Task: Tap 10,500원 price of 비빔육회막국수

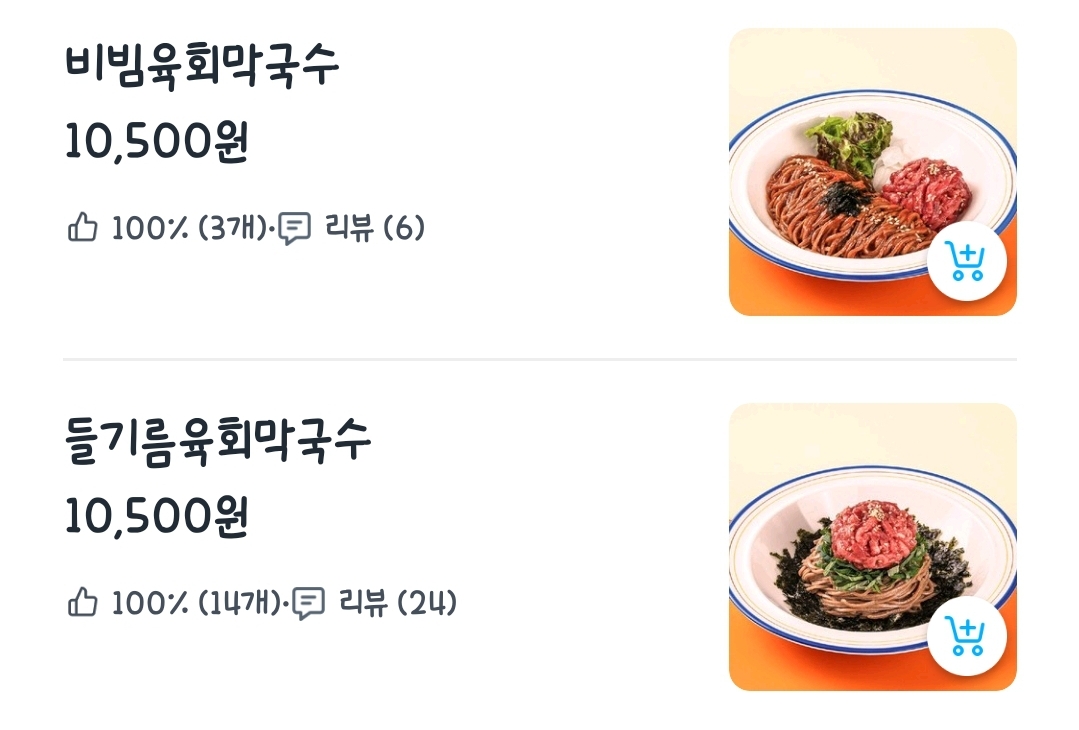Action: click(157, 142)
